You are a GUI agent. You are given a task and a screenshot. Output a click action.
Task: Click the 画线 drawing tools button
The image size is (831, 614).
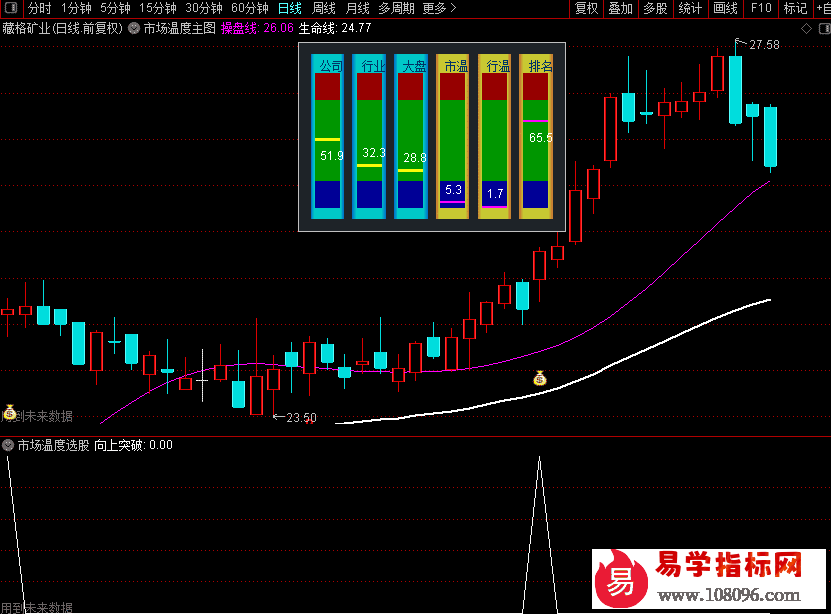(x=725, y=8)
